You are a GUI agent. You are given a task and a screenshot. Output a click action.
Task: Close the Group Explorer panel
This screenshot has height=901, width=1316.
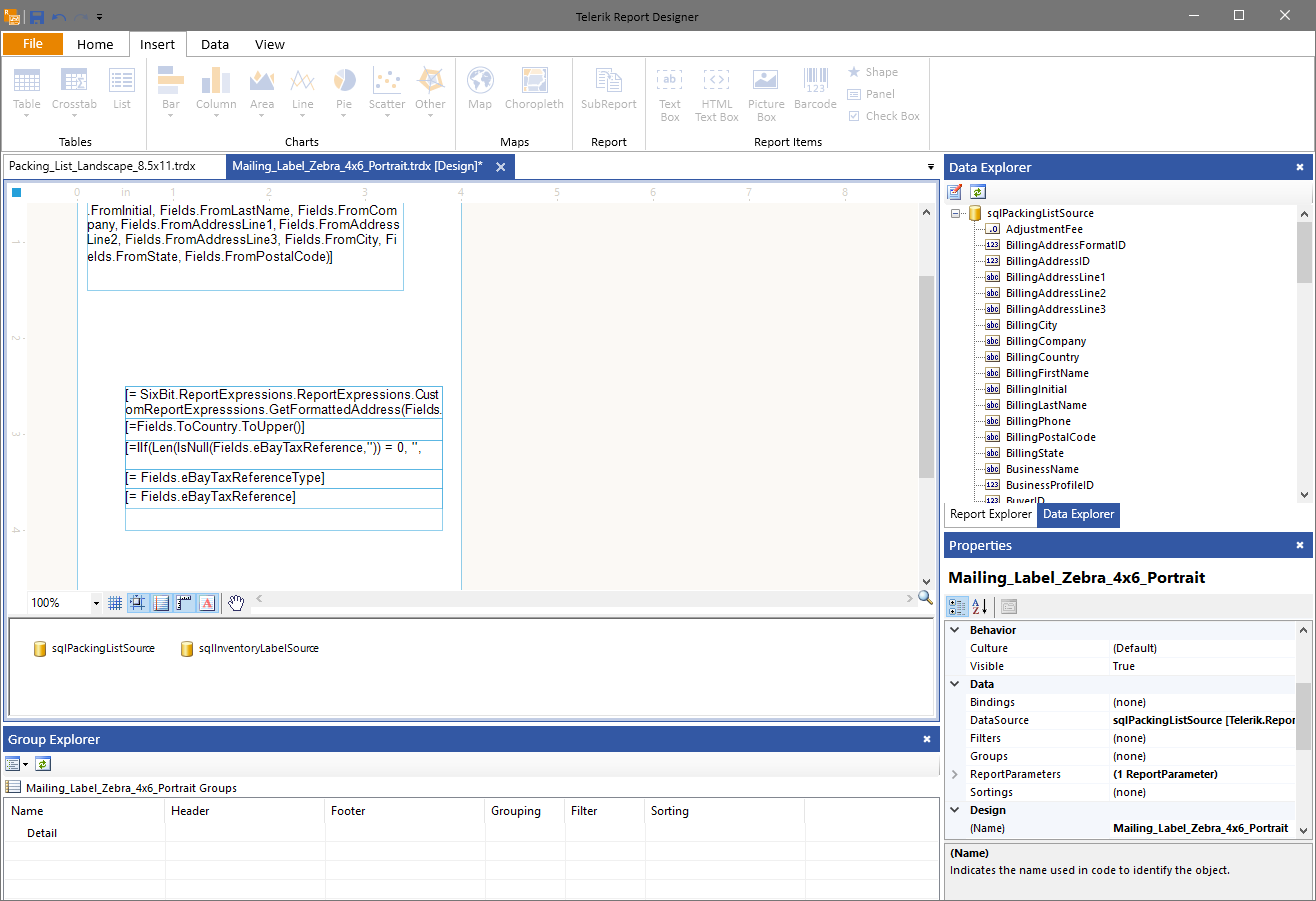click(927, 739)
